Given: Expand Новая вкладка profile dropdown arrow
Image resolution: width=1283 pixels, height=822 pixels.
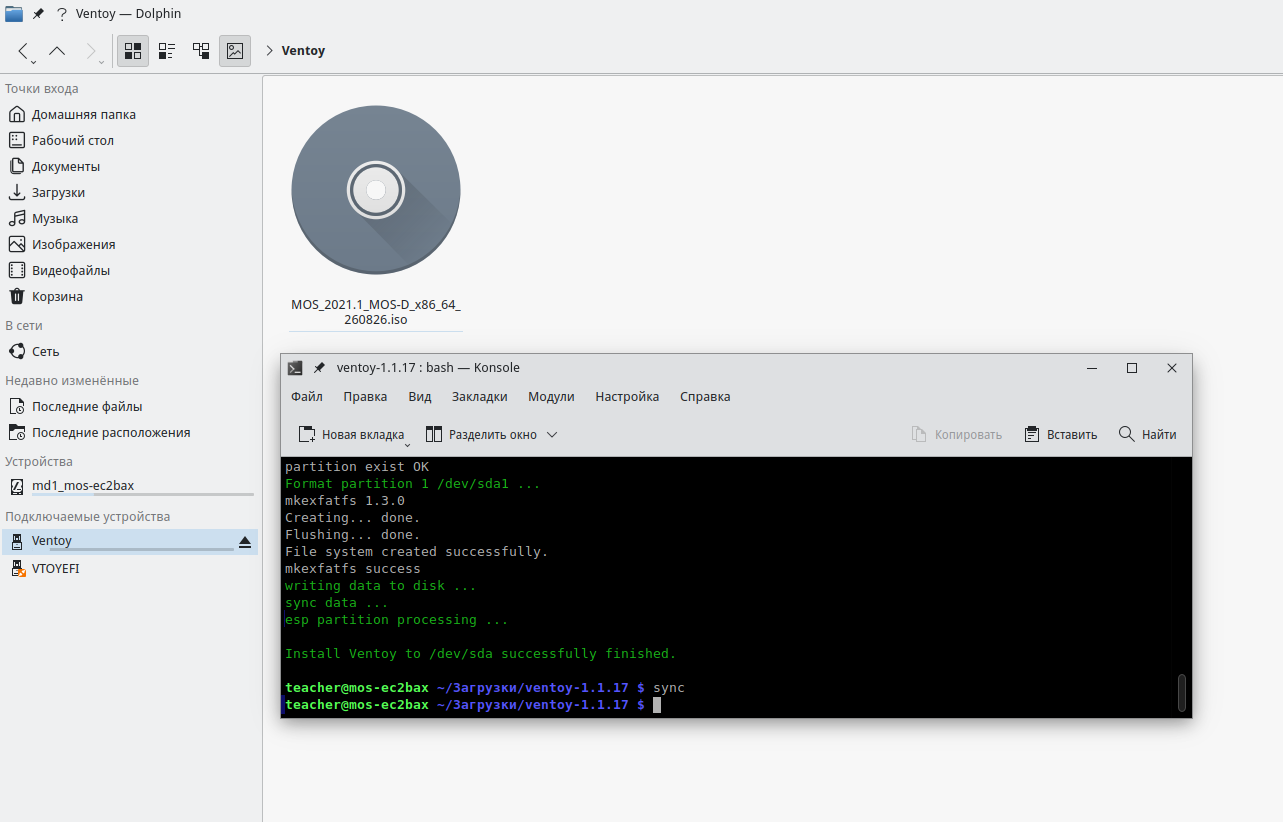Looking at the screenshot, I should (407, 443).
